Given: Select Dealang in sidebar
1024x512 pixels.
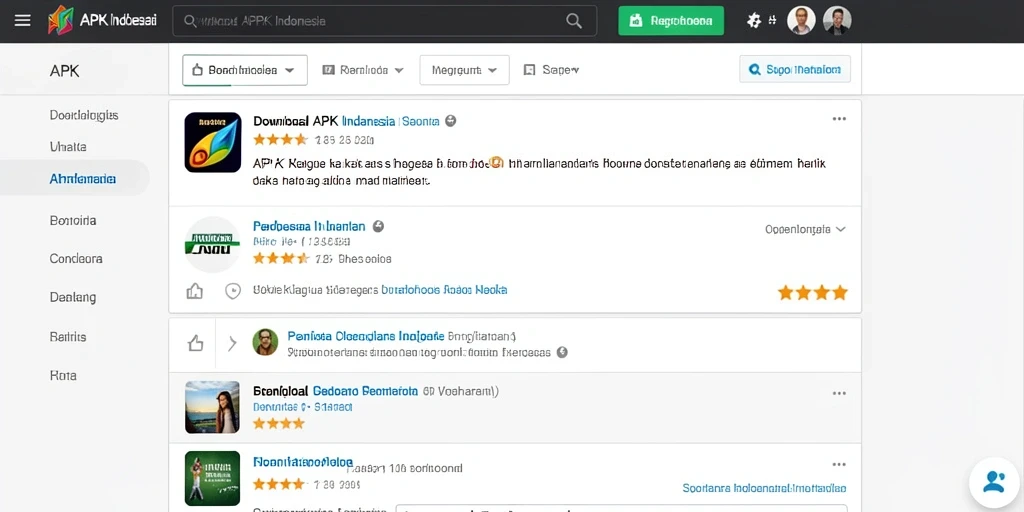Looking at the screenshot, I should [72, 298].
